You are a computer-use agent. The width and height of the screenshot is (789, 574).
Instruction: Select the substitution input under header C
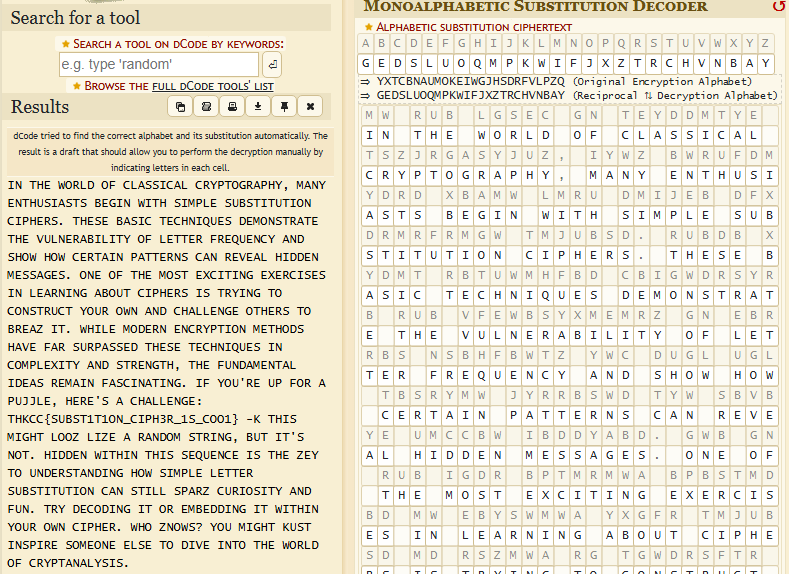pyautogui.click(x=398, y=64)
